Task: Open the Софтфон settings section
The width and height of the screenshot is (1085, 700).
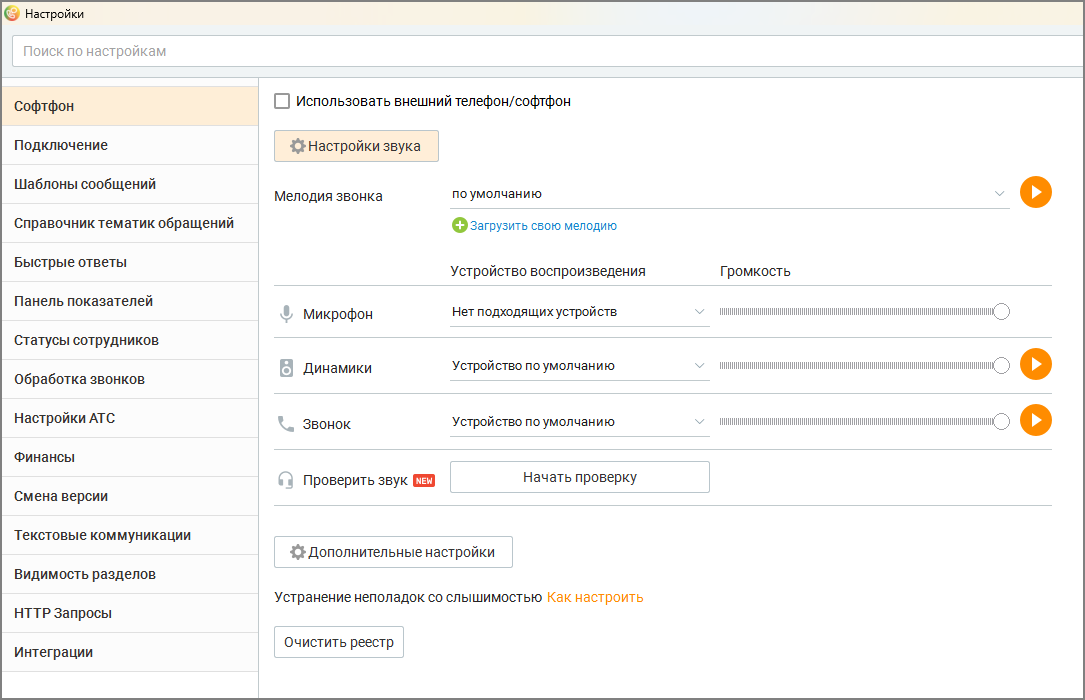Action: (x=130, y=106)
